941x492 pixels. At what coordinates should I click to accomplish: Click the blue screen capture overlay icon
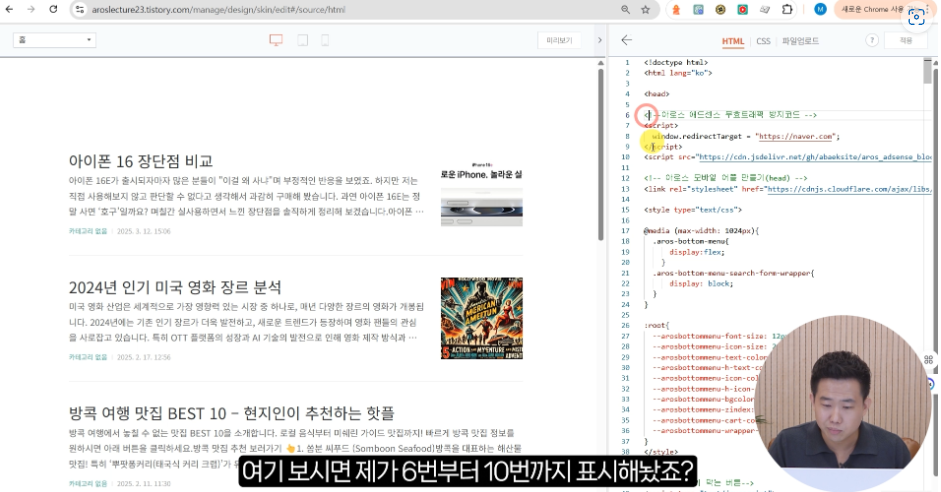(916, 17)
